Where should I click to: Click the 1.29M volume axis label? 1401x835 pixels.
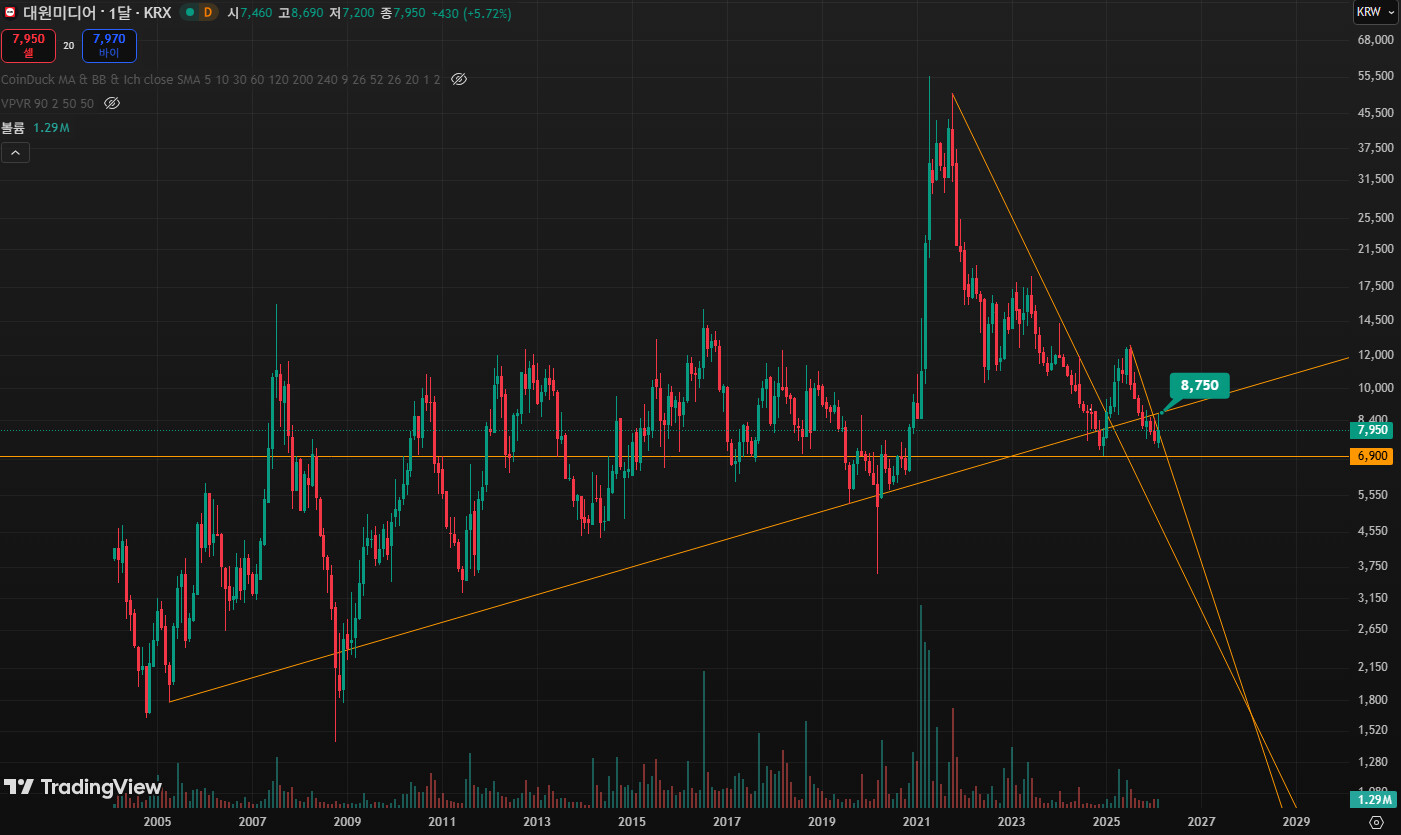point(1373,799)
